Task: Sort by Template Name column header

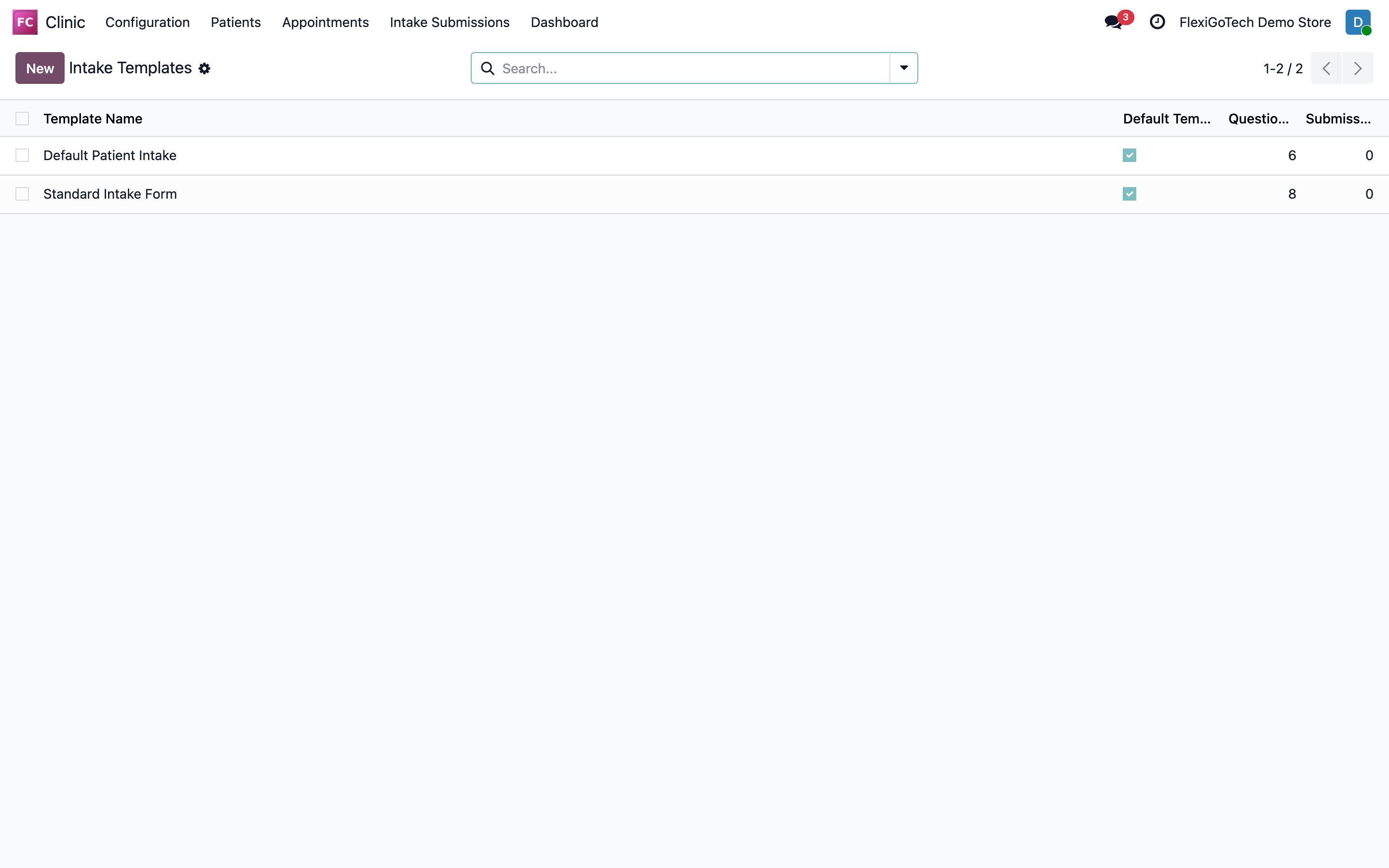Action: tap(93, 119)
